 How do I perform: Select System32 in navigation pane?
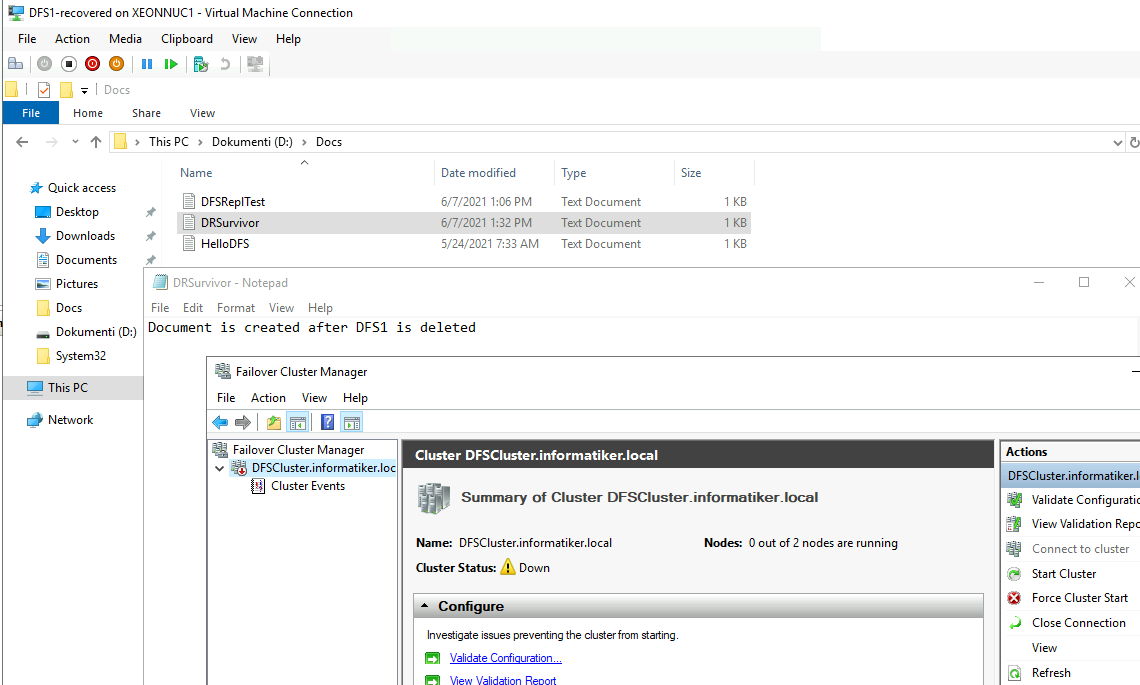click(80, 356)
